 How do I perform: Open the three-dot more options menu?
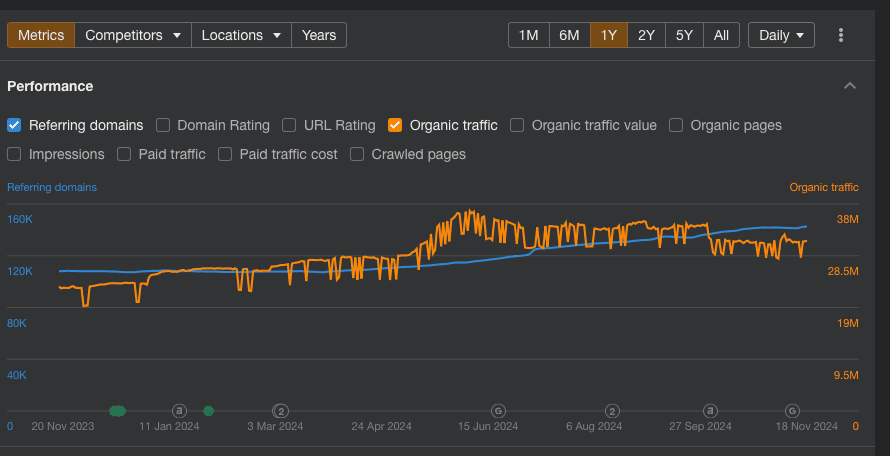point(841,35)
